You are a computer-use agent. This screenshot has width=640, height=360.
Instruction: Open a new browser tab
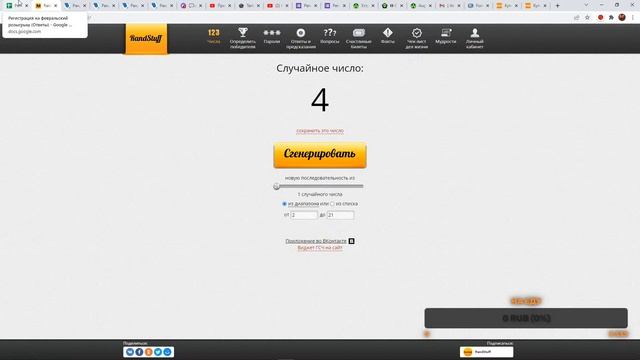(558, 6)
